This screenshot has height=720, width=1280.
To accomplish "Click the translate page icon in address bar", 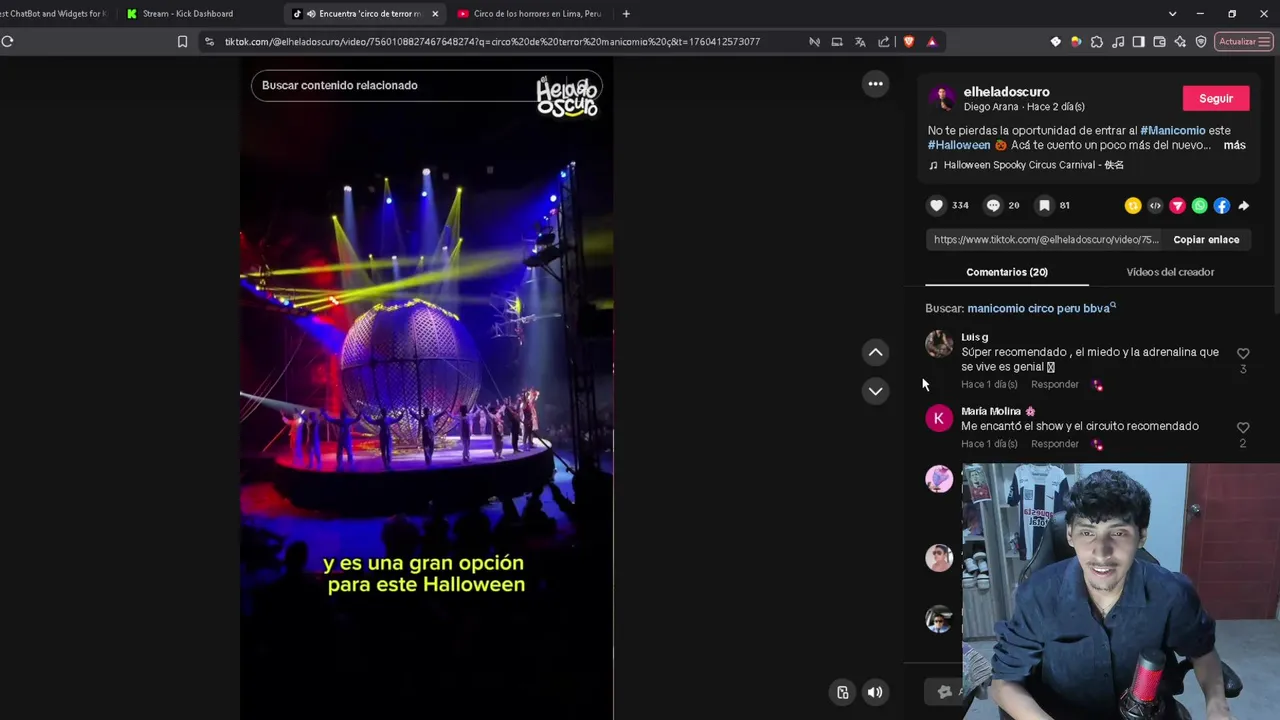I will pos(860,42).
